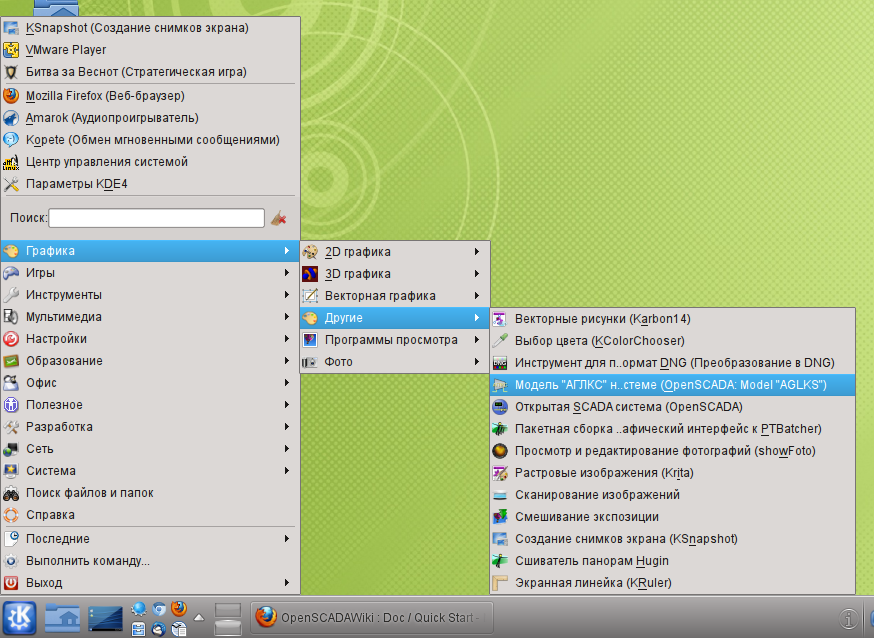Click the PTBatcher icon
This screenshot has height=638, width=874.
pos(500,428)
